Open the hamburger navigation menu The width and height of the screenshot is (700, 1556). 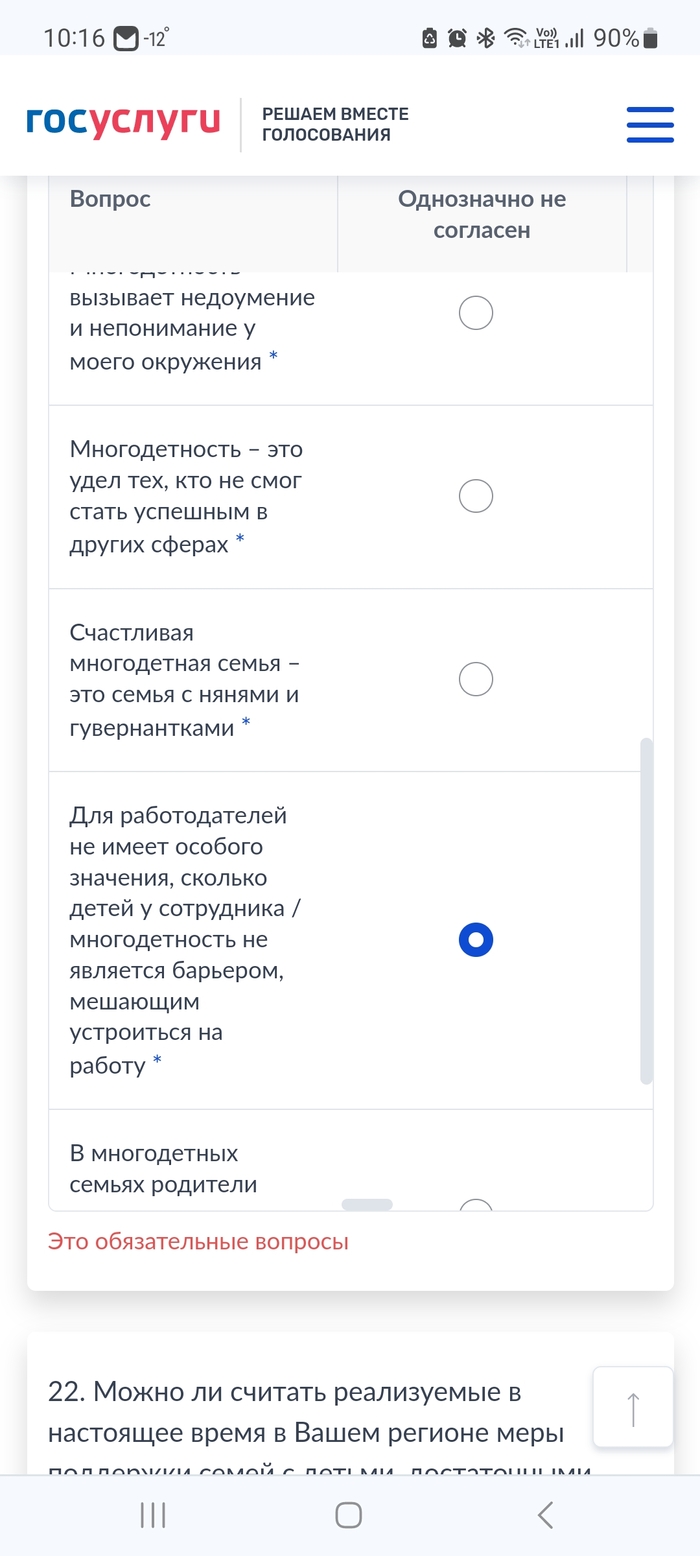649,124
